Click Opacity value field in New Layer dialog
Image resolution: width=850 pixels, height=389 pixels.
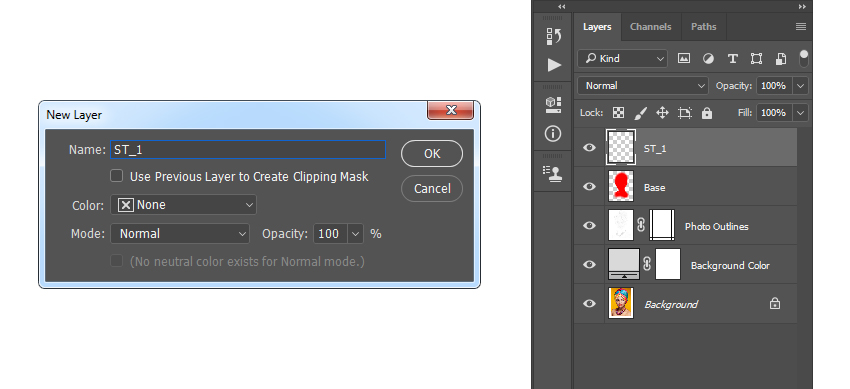tap(331, 234)
